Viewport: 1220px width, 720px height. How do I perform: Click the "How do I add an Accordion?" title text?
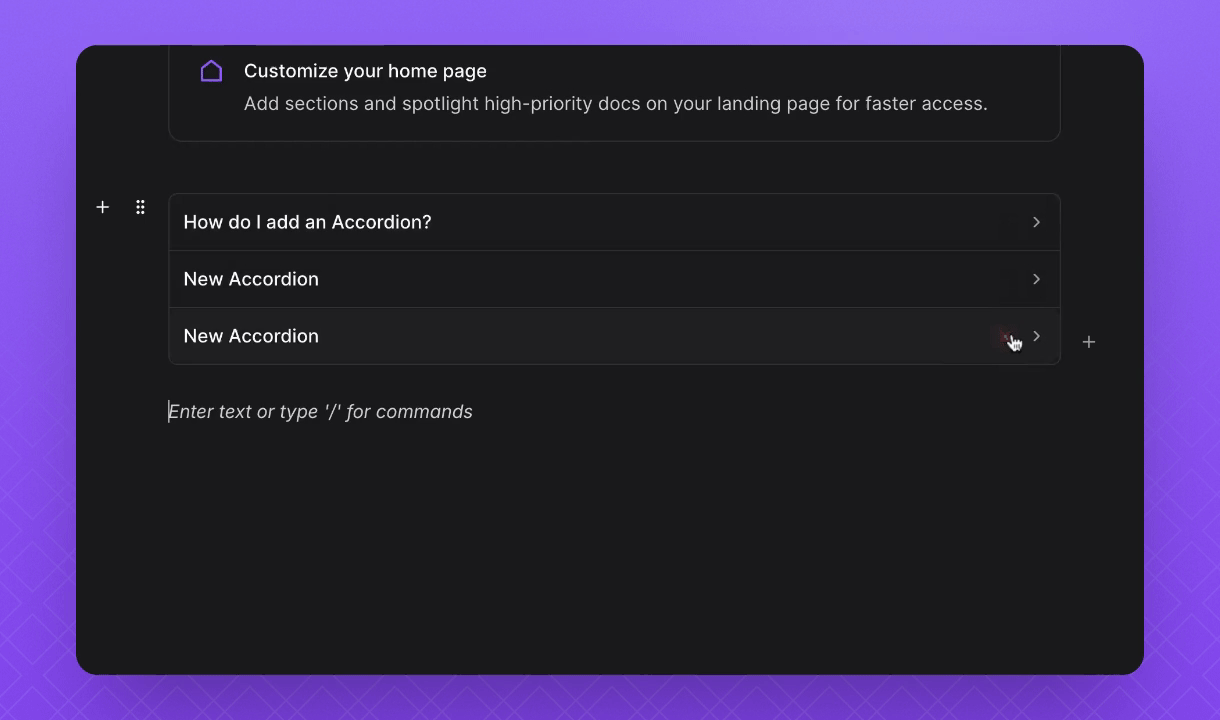307,222
